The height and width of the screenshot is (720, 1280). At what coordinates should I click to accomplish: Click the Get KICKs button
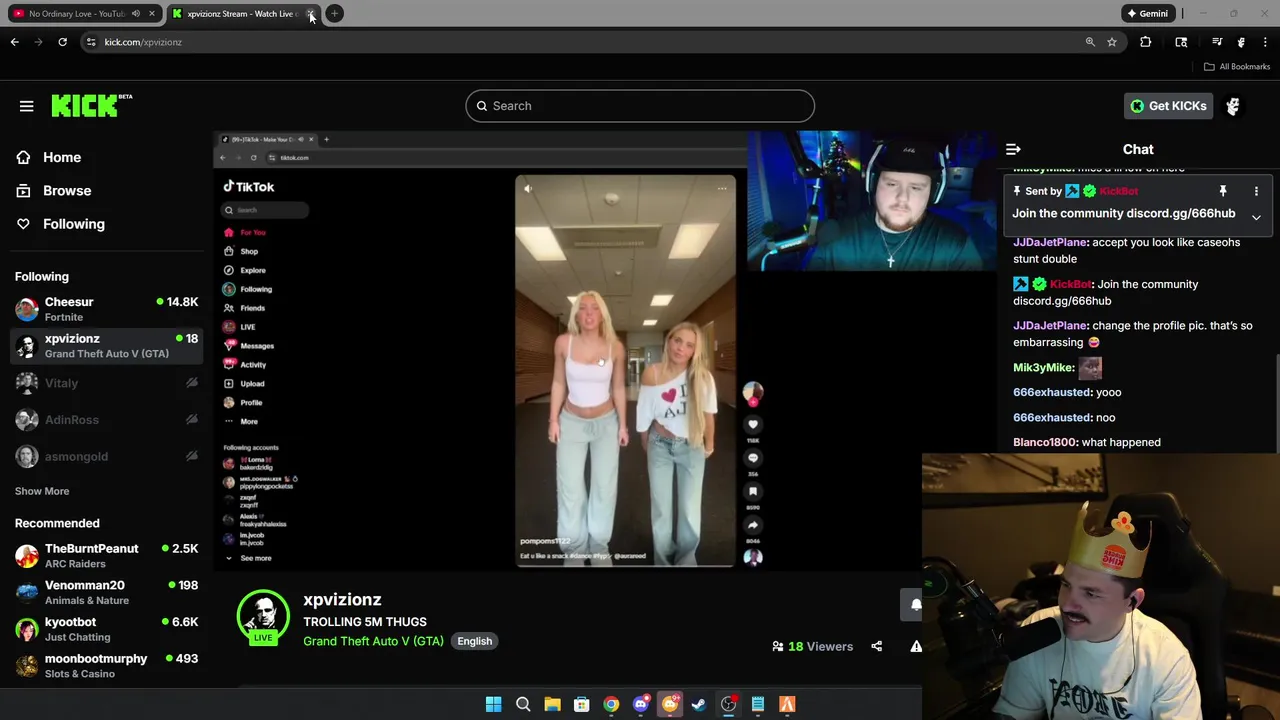coord(1168,106)
